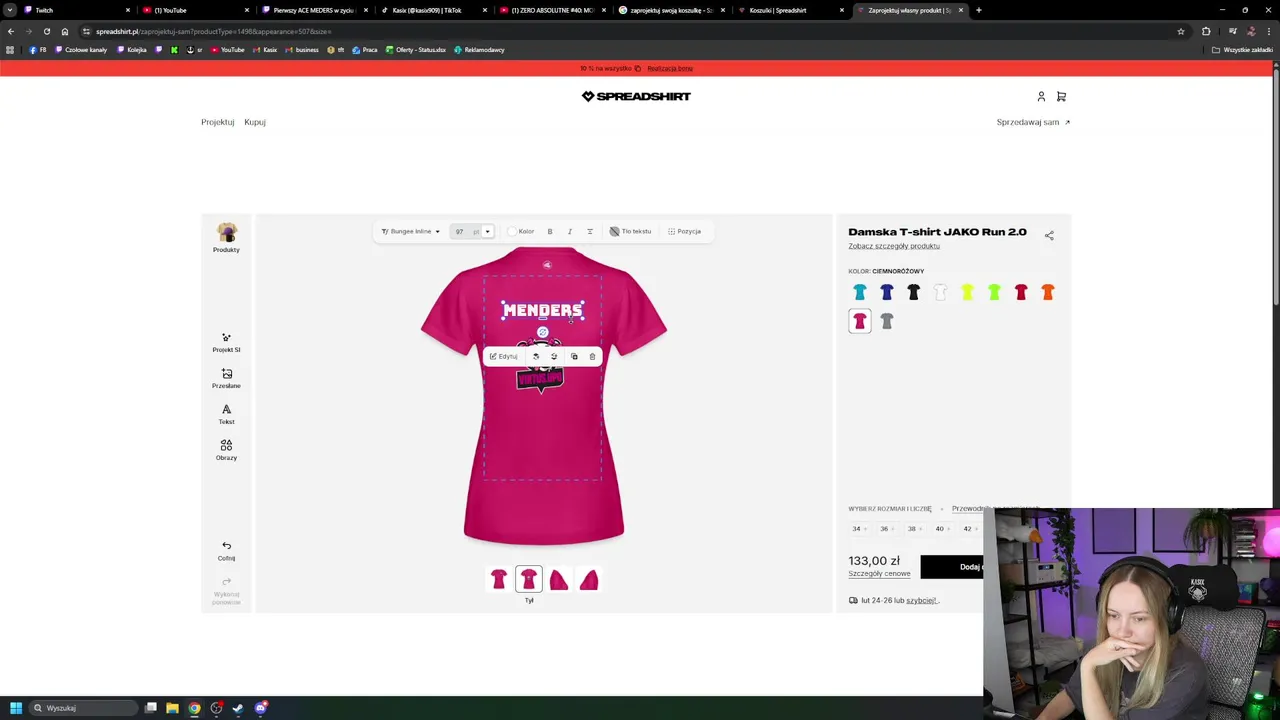1280x720 pixels.
Task: Open the Pozycja position options
Action: 685,231
